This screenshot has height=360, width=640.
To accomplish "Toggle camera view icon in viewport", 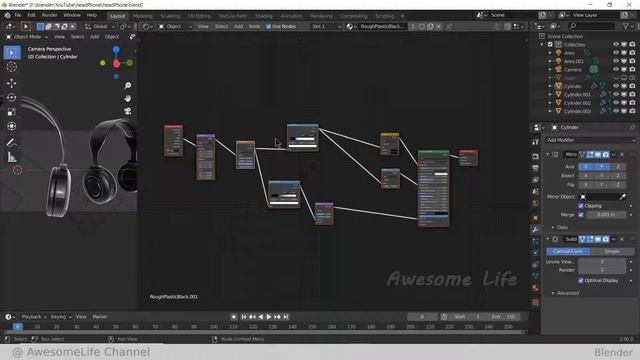I will click(128, 111).
